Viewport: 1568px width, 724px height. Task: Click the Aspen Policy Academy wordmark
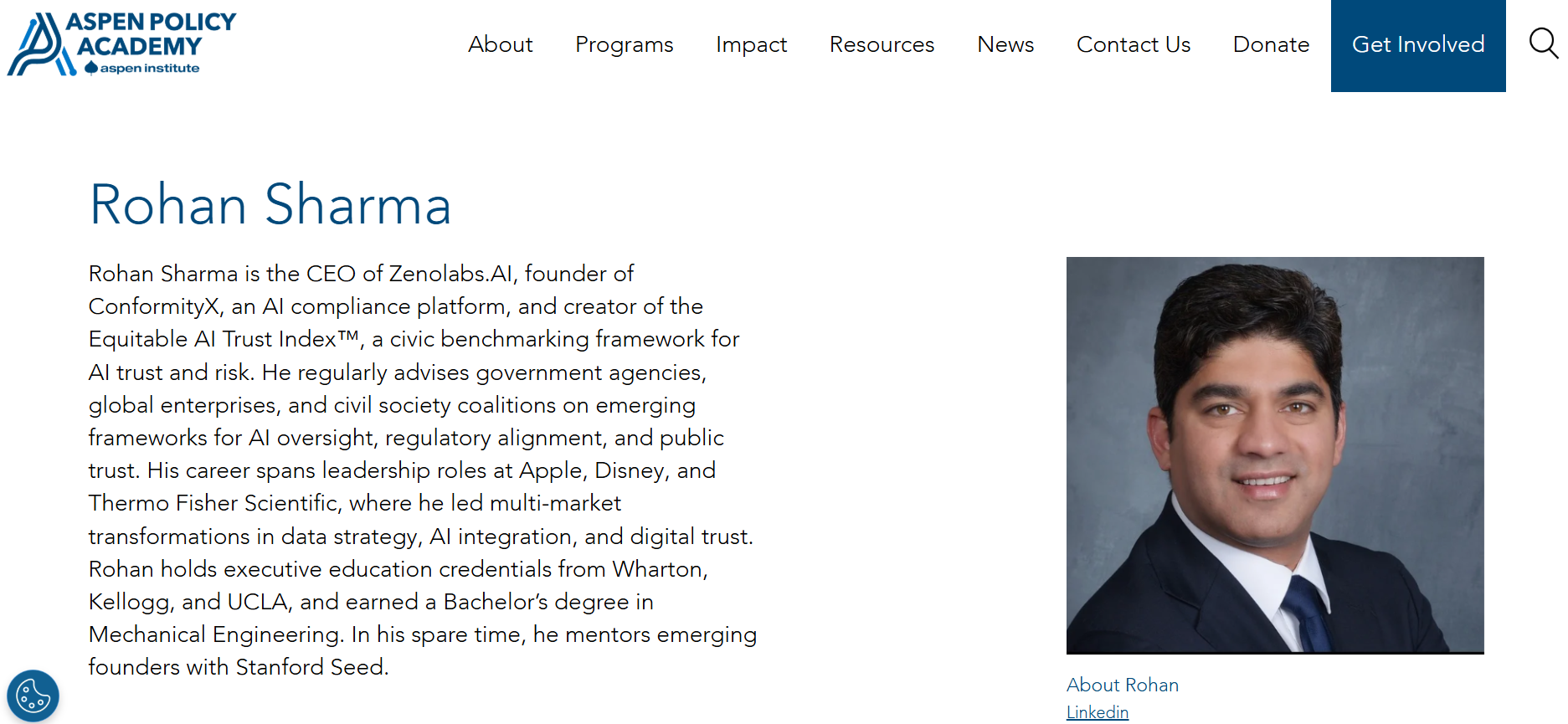click(151, 34)
